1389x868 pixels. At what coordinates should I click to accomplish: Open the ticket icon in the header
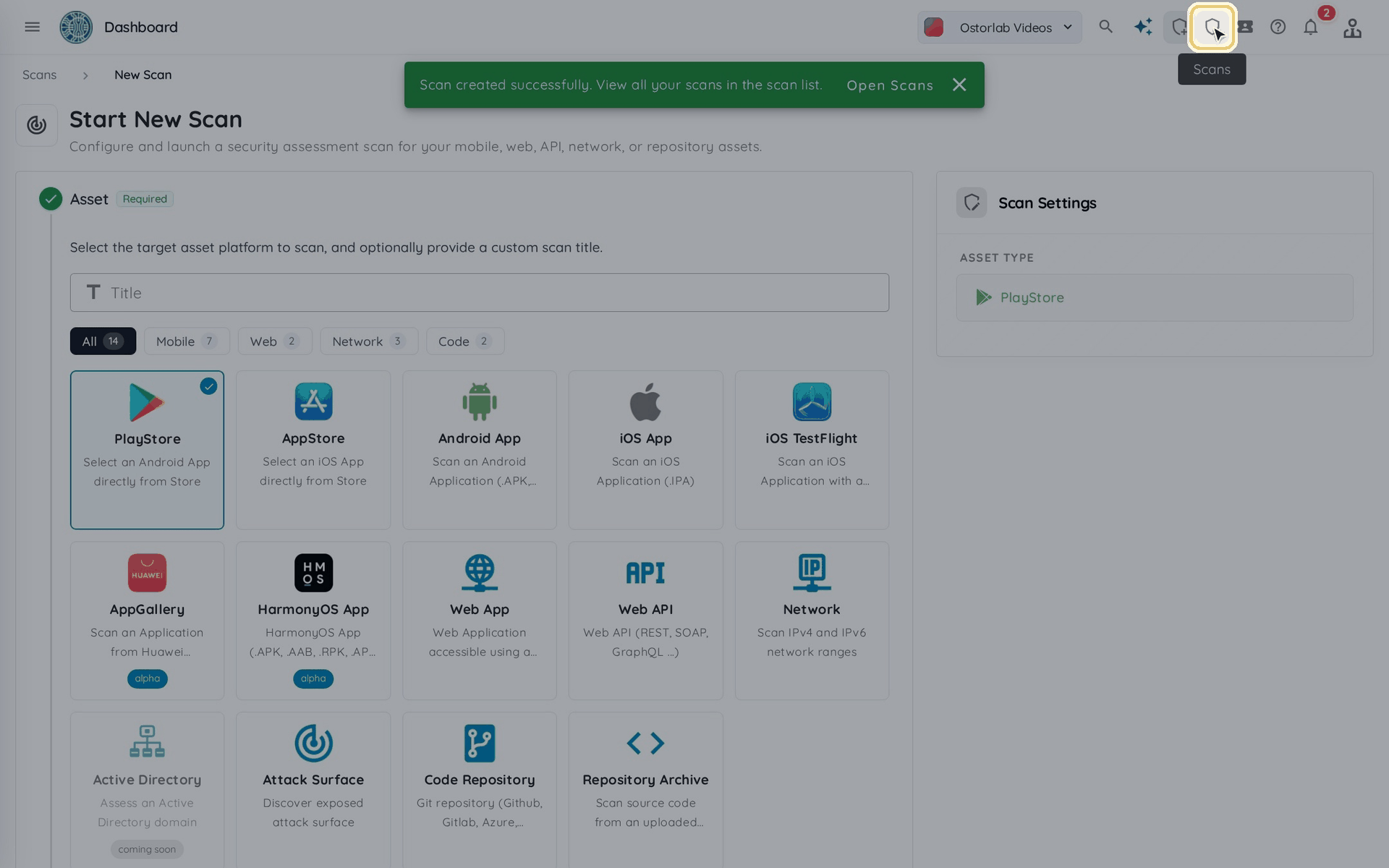[x=1245, y=27]
